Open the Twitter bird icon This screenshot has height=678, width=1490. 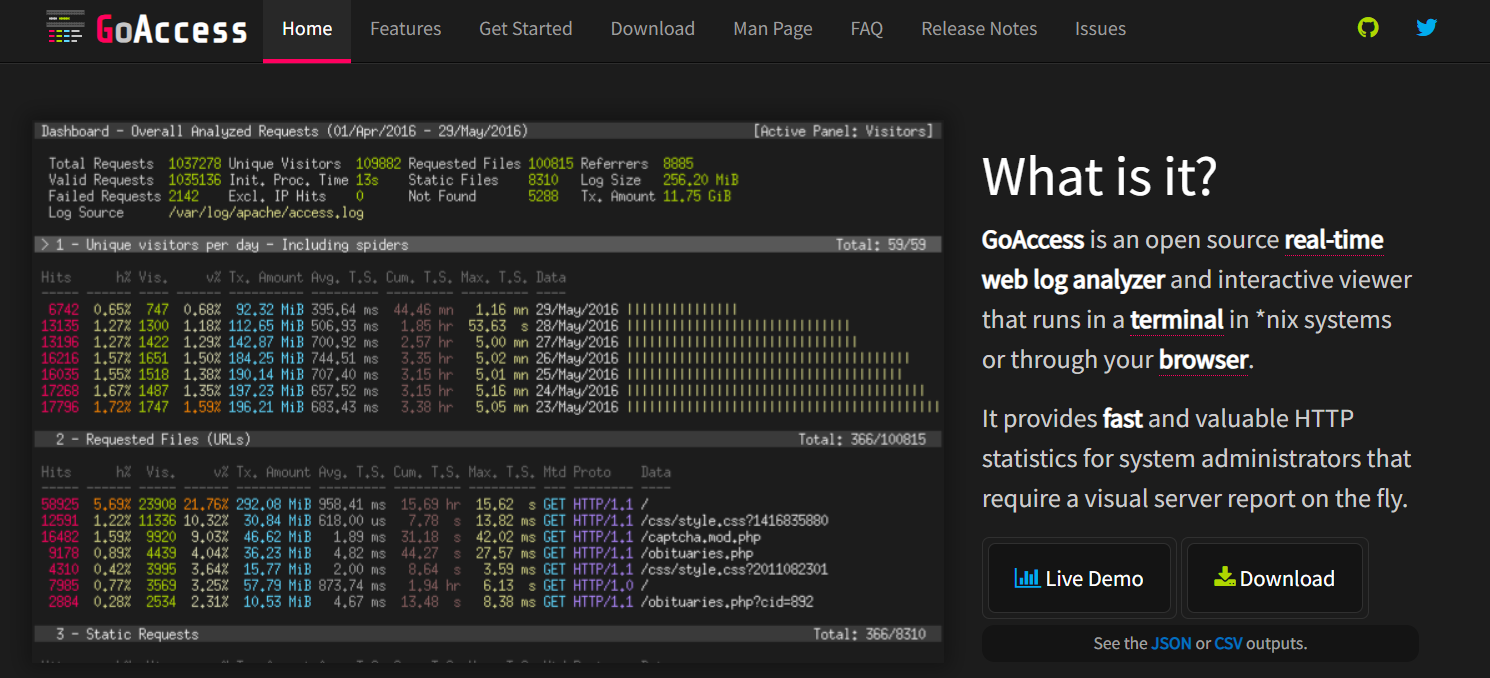click(1427, 28)
